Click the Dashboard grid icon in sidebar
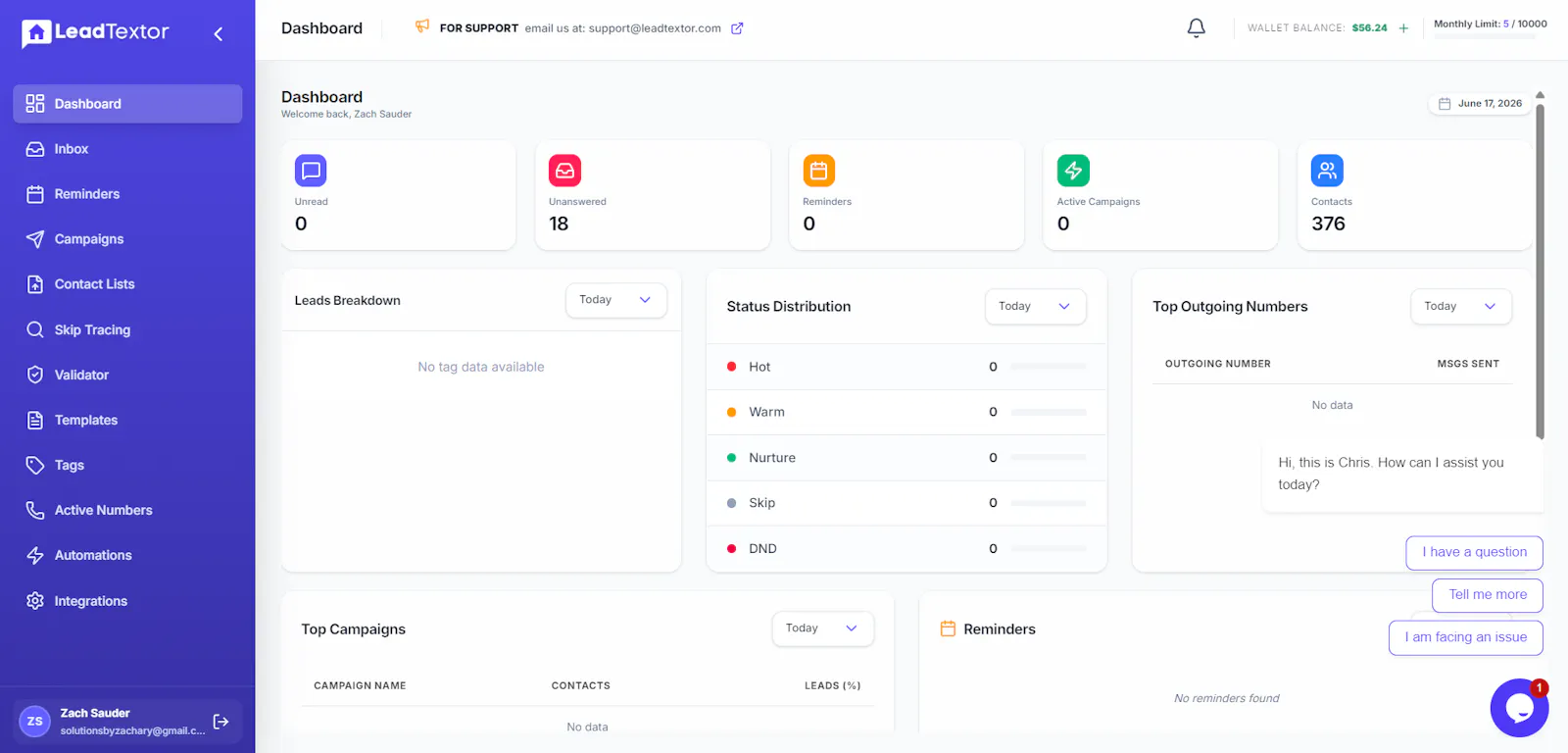This screenshot has height=753, width=1568. 35,104
